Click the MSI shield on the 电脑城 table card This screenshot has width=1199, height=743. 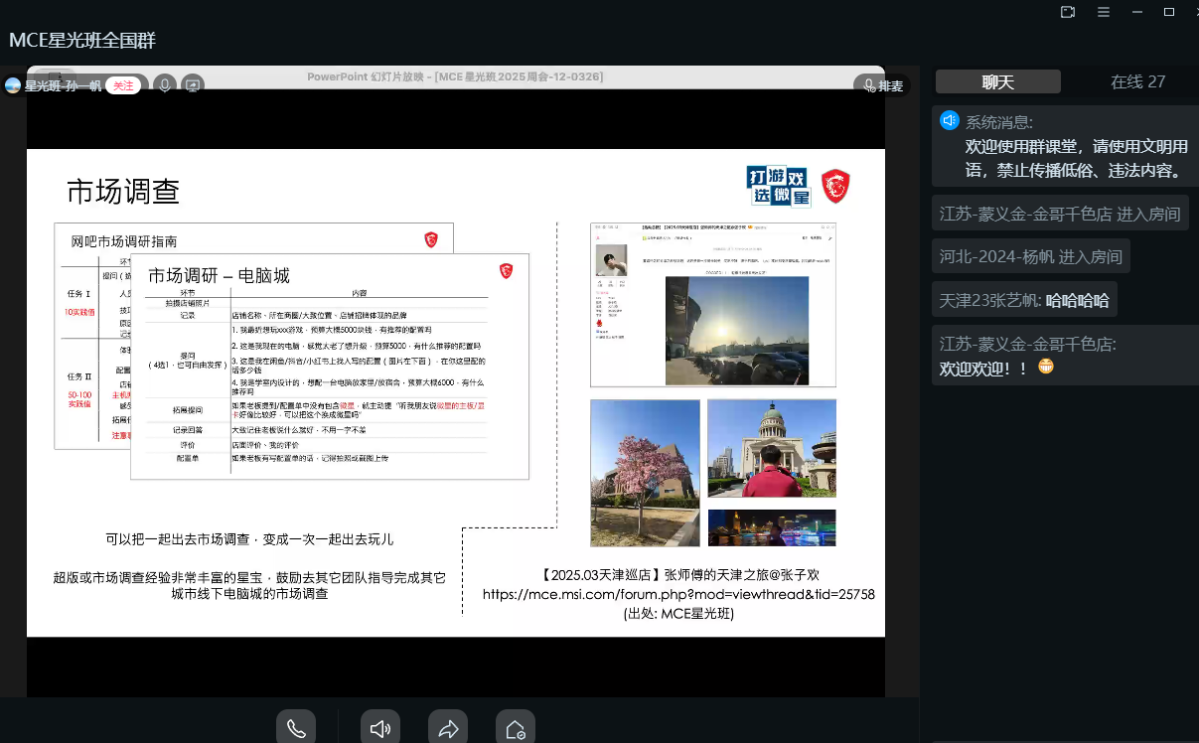point(505,271)
